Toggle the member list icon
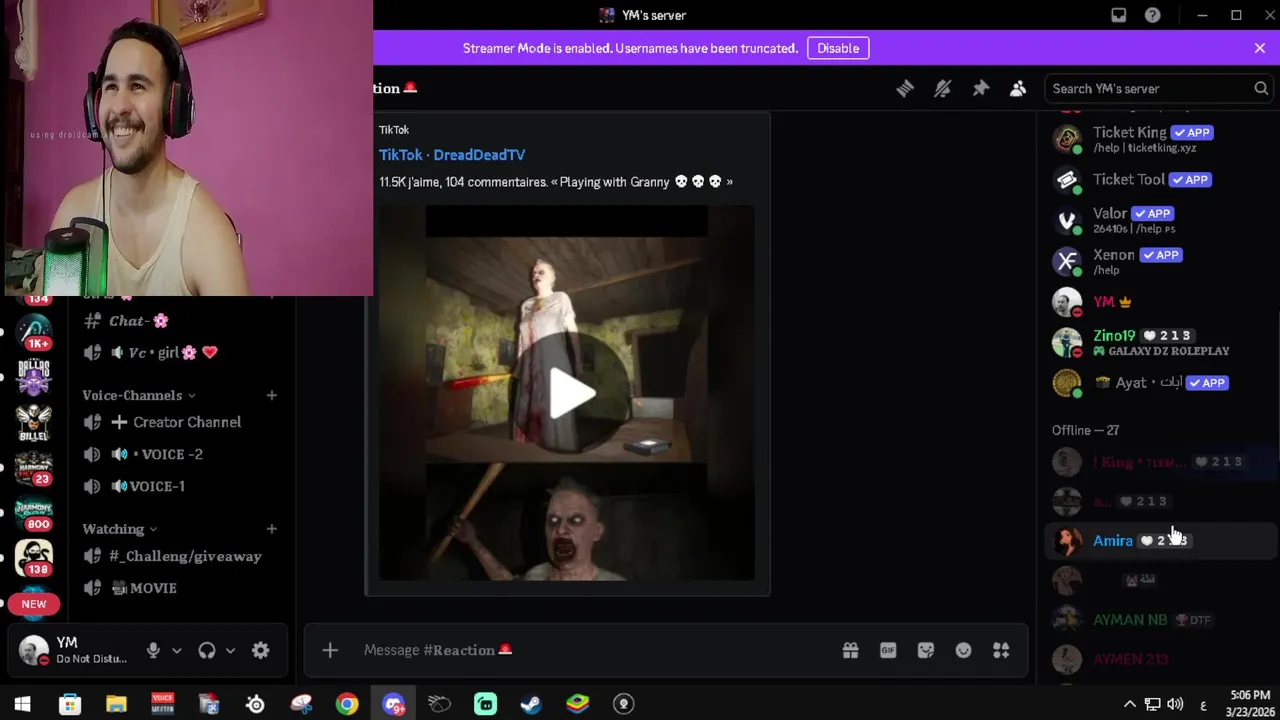The height and width of the screenshot is (720, 1280). click(x=1018, y=88)
